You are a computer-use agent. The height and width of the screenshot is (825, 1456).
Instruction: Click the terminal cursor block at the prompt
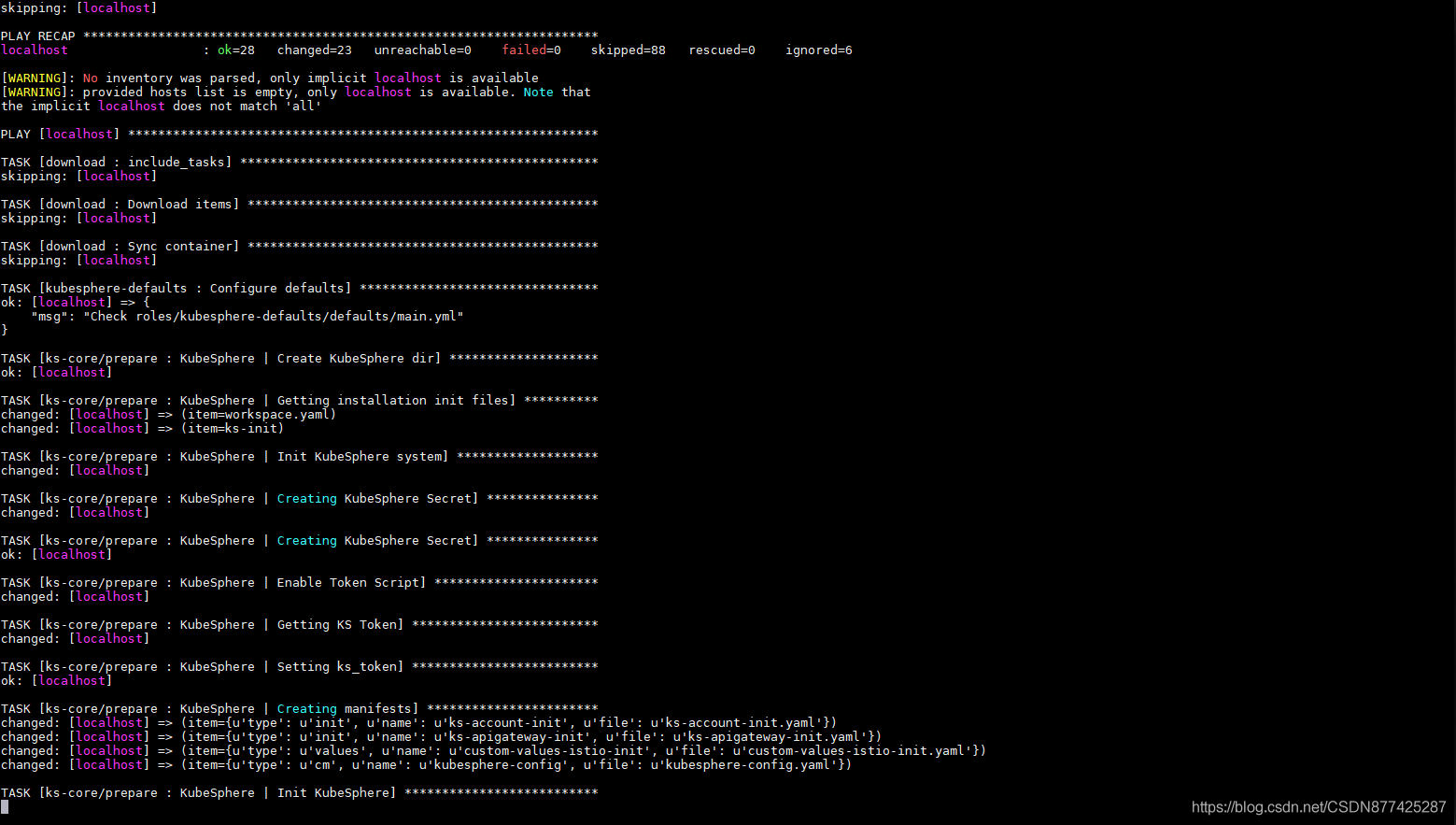5,807
